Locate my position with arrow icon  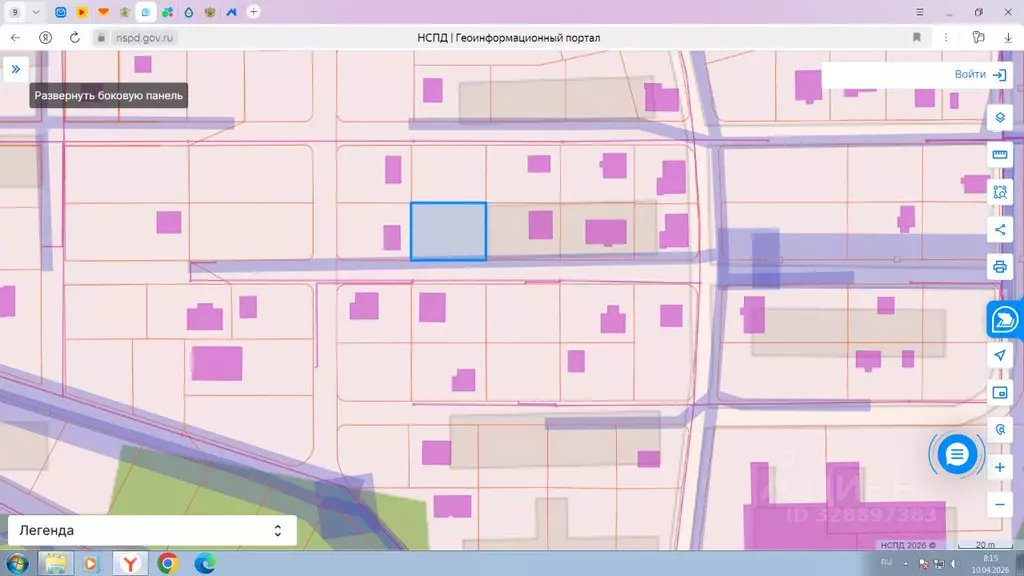999,355
